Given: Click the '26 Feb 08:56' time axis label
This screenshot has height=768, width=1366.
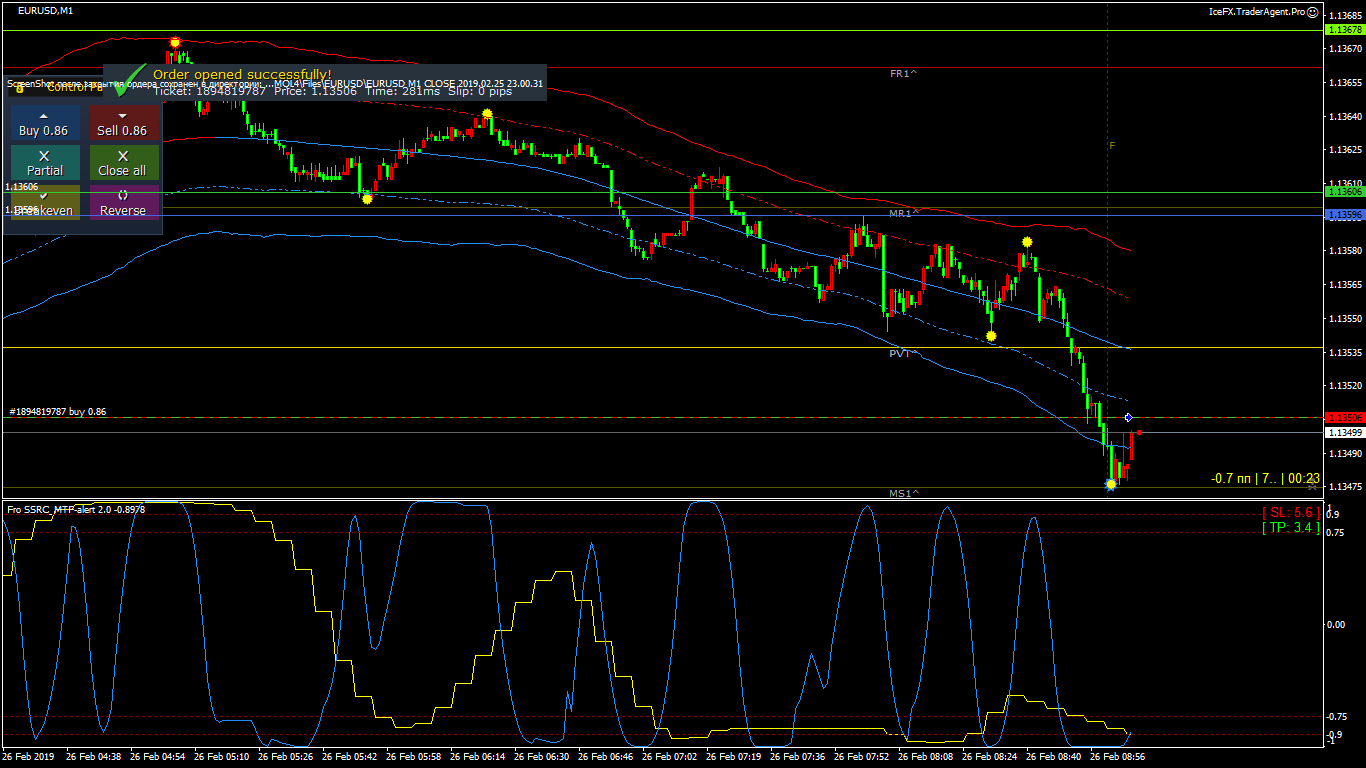Looking at the screenshot, I should coord(1117,757).
